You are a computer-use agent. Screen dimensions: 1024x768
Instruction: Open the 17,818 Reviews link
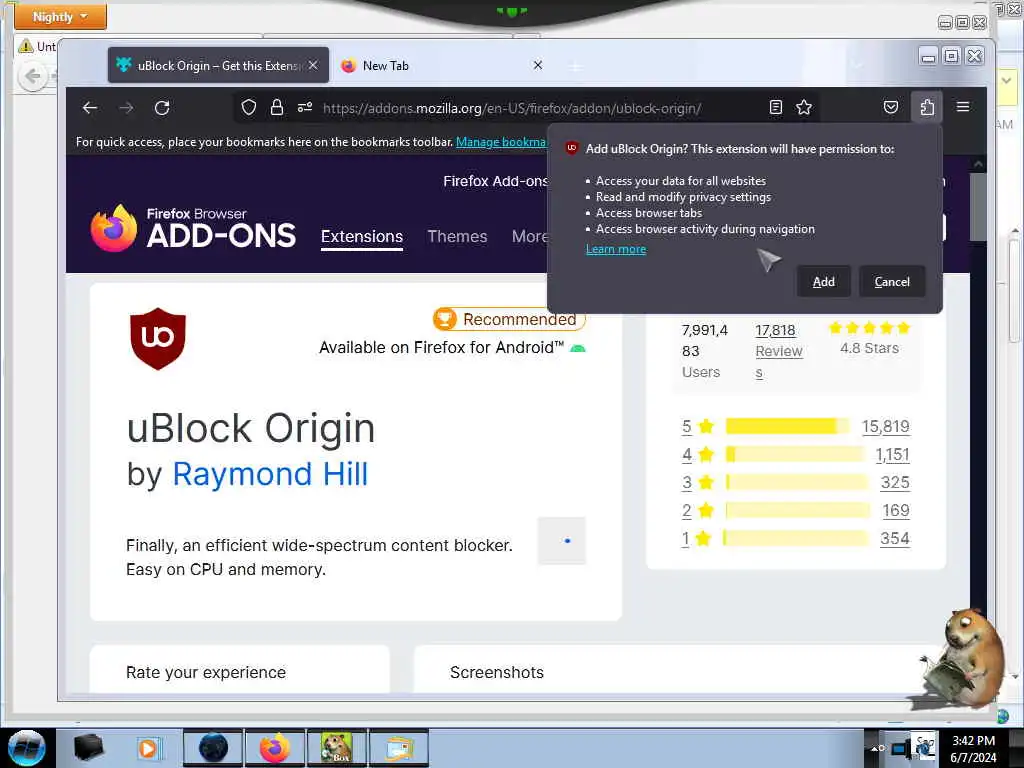[x=778, y=351]
